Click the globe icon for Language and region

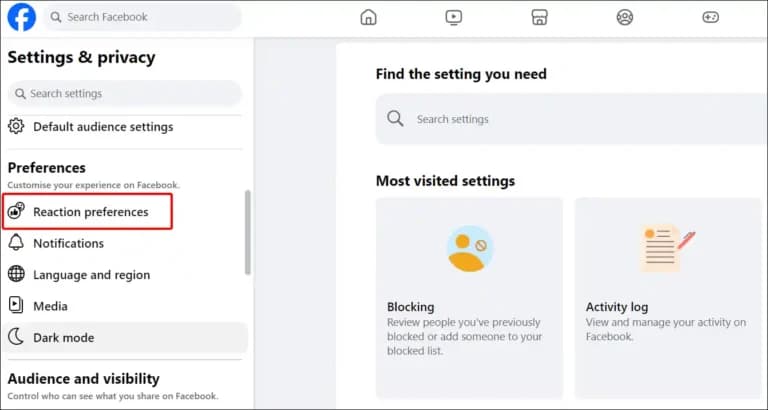click(x=16, y=274)
